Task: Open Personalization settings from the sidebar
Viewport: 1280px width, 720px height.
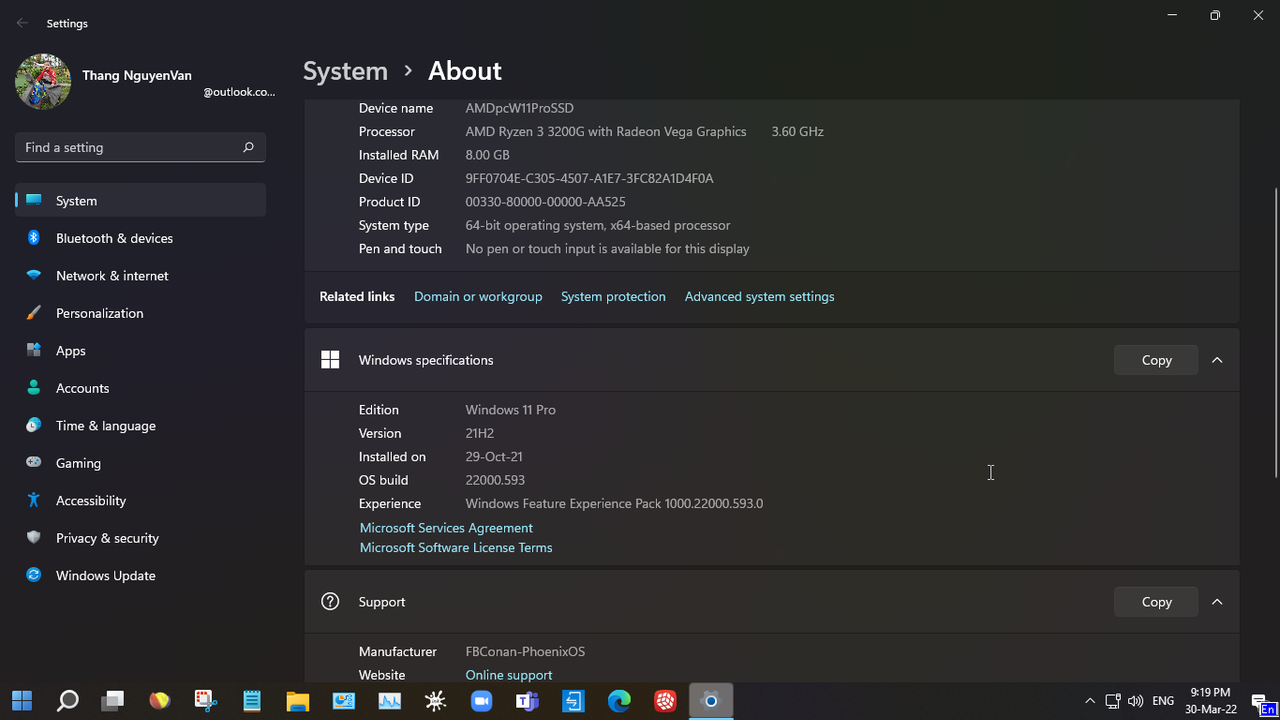Action: [x=99, y=313]
